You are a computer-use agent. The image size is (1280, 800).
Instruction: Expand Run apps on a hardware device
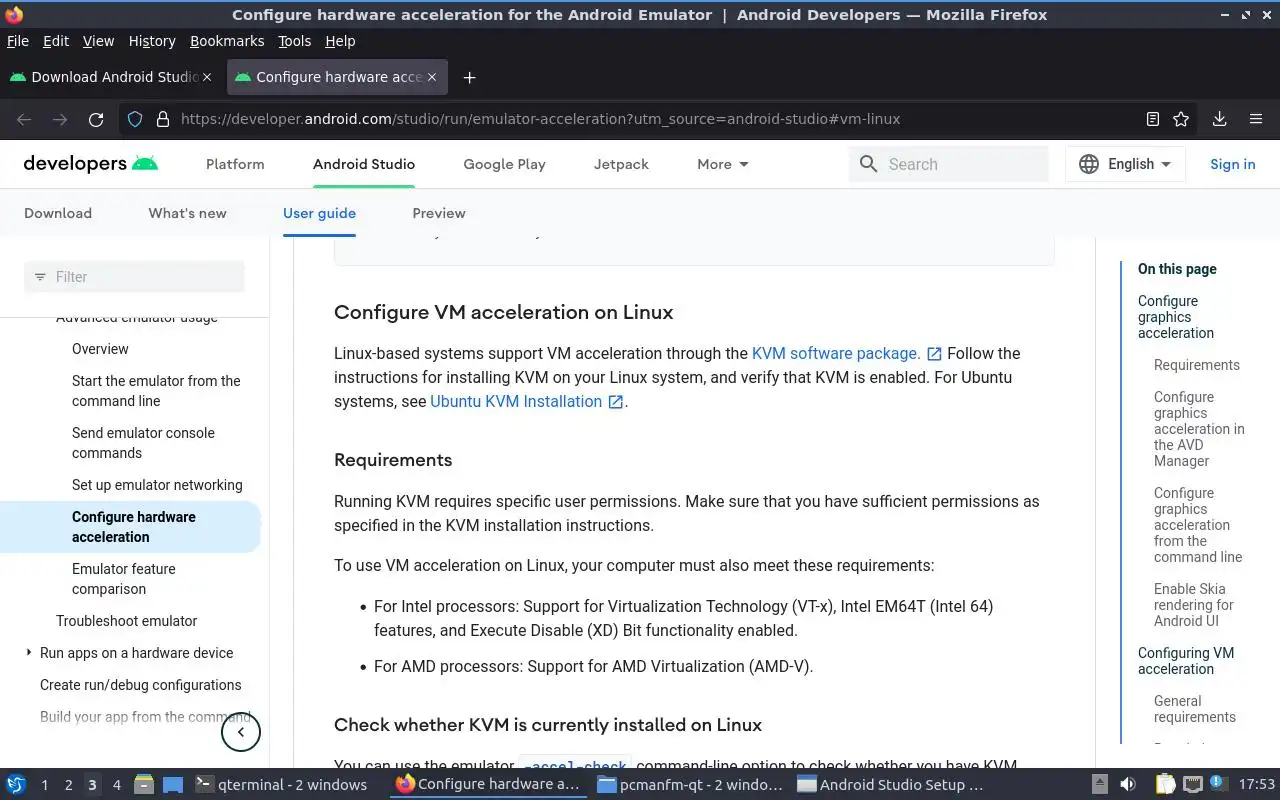(x=29, y=653)
